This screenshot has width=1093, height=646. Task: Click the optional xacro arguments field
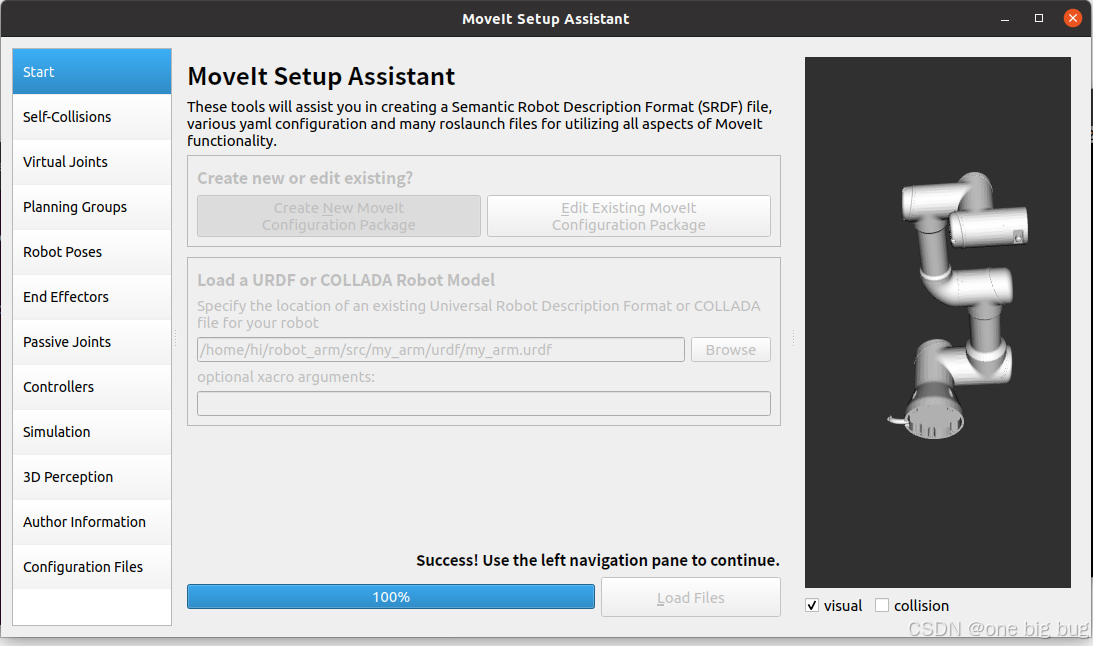(484, 403)
